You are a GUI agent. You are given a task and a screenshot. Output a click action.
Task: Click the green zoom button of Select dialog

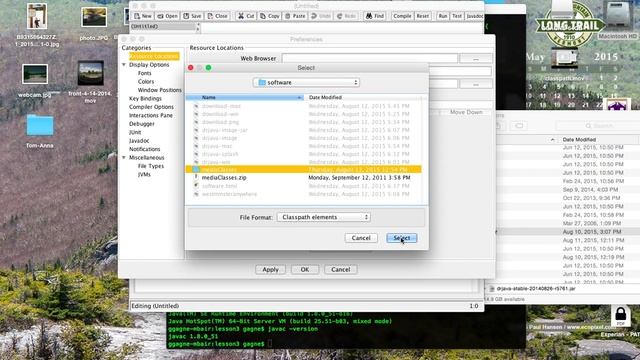coord(209,68)
